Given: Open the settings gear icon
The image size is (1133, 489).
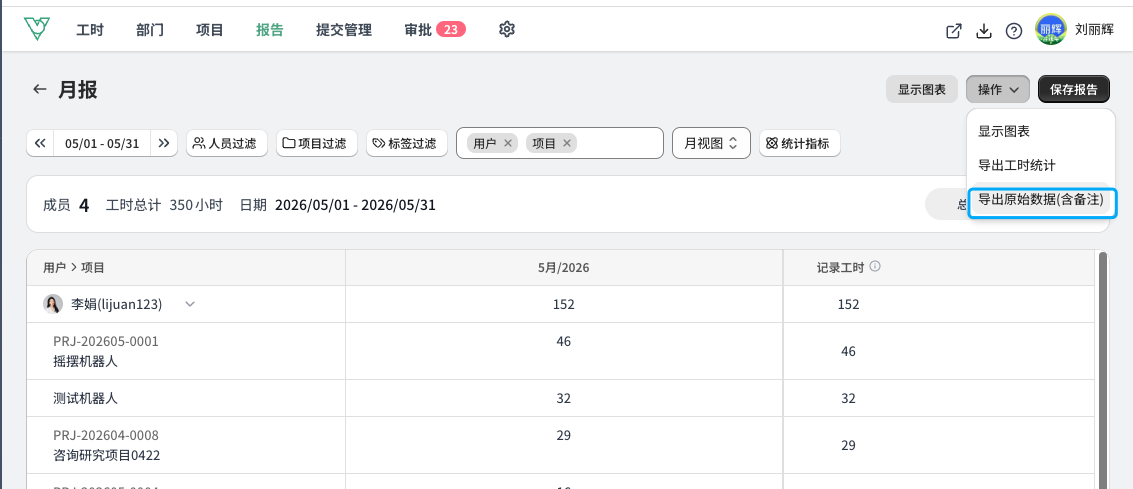Looking at the screenshot, I should coord(507,30).
